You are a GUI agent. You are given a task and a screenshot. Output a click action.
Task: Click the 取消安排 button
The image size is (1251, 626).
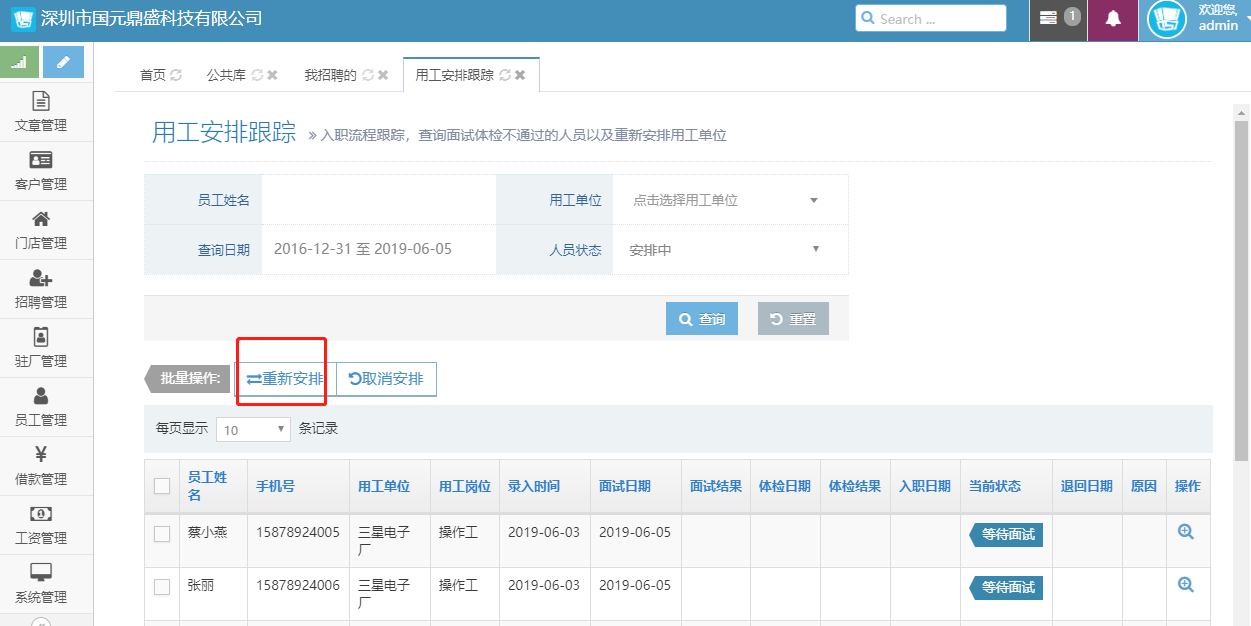pyautogui.click(x=386, y=379)
